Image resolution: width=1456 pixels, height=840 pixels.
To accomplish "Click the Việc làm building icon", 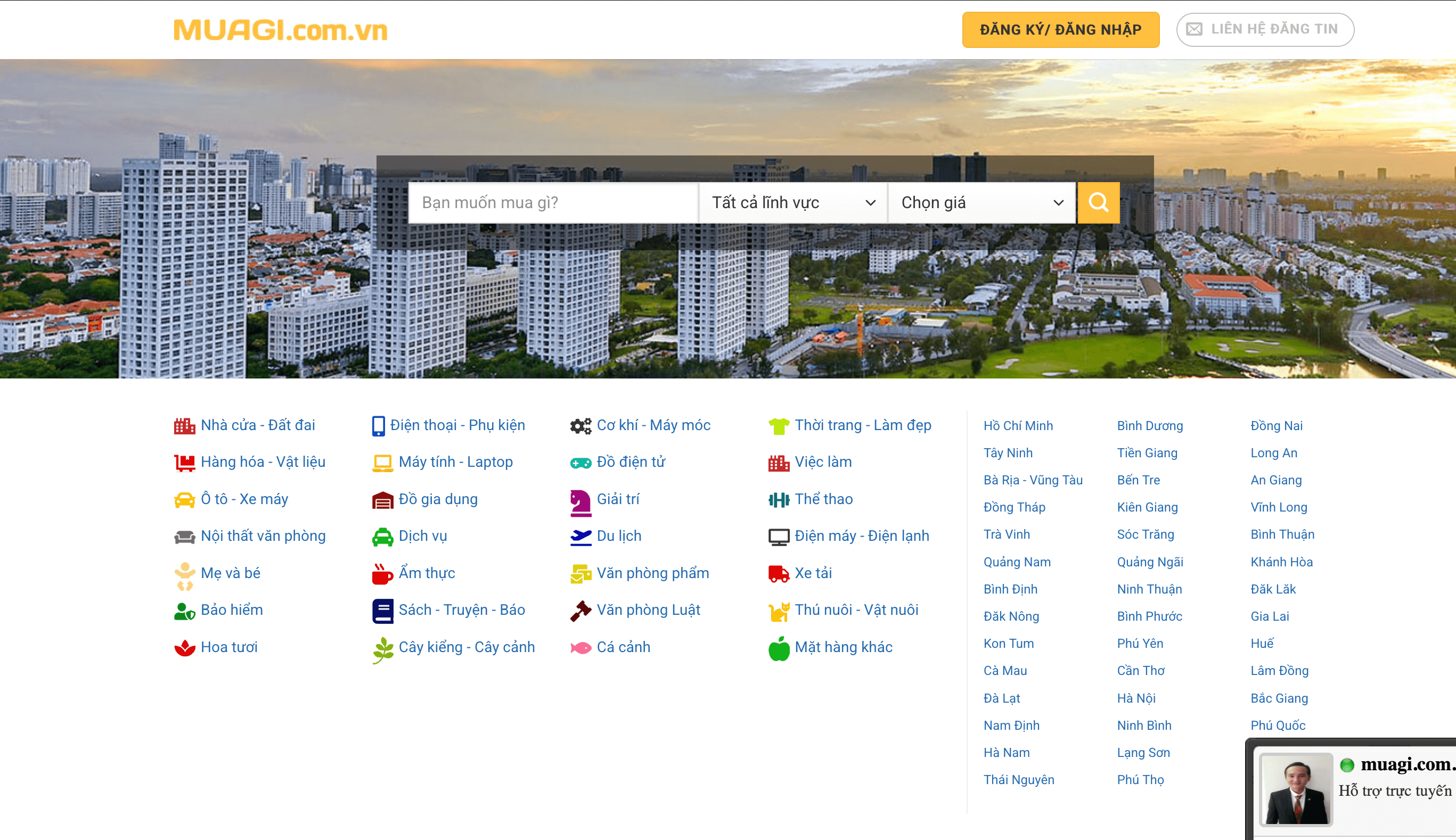I will [x=779, y=463].
